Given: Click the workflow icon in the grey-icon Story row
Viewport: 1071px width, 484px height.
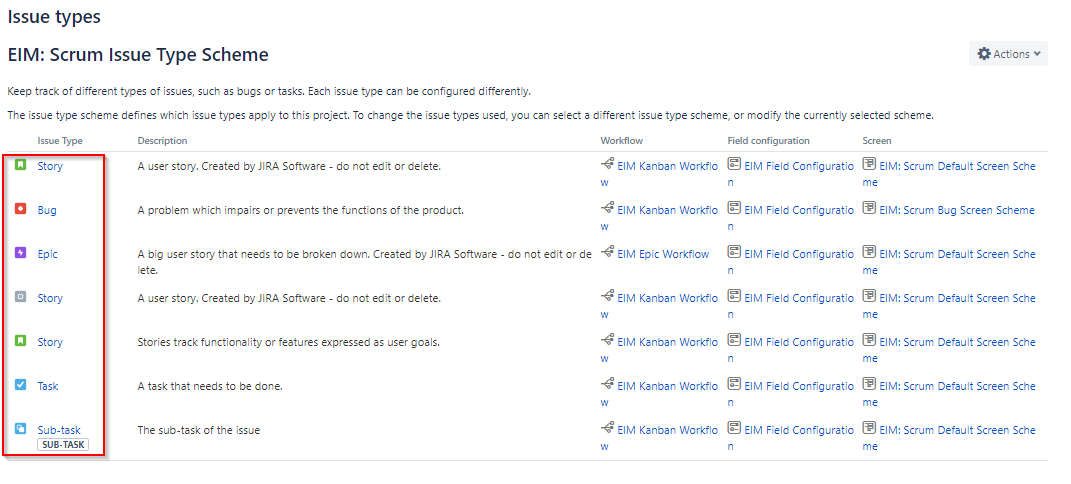Looking at the screenshot, I should coord(607,297).
